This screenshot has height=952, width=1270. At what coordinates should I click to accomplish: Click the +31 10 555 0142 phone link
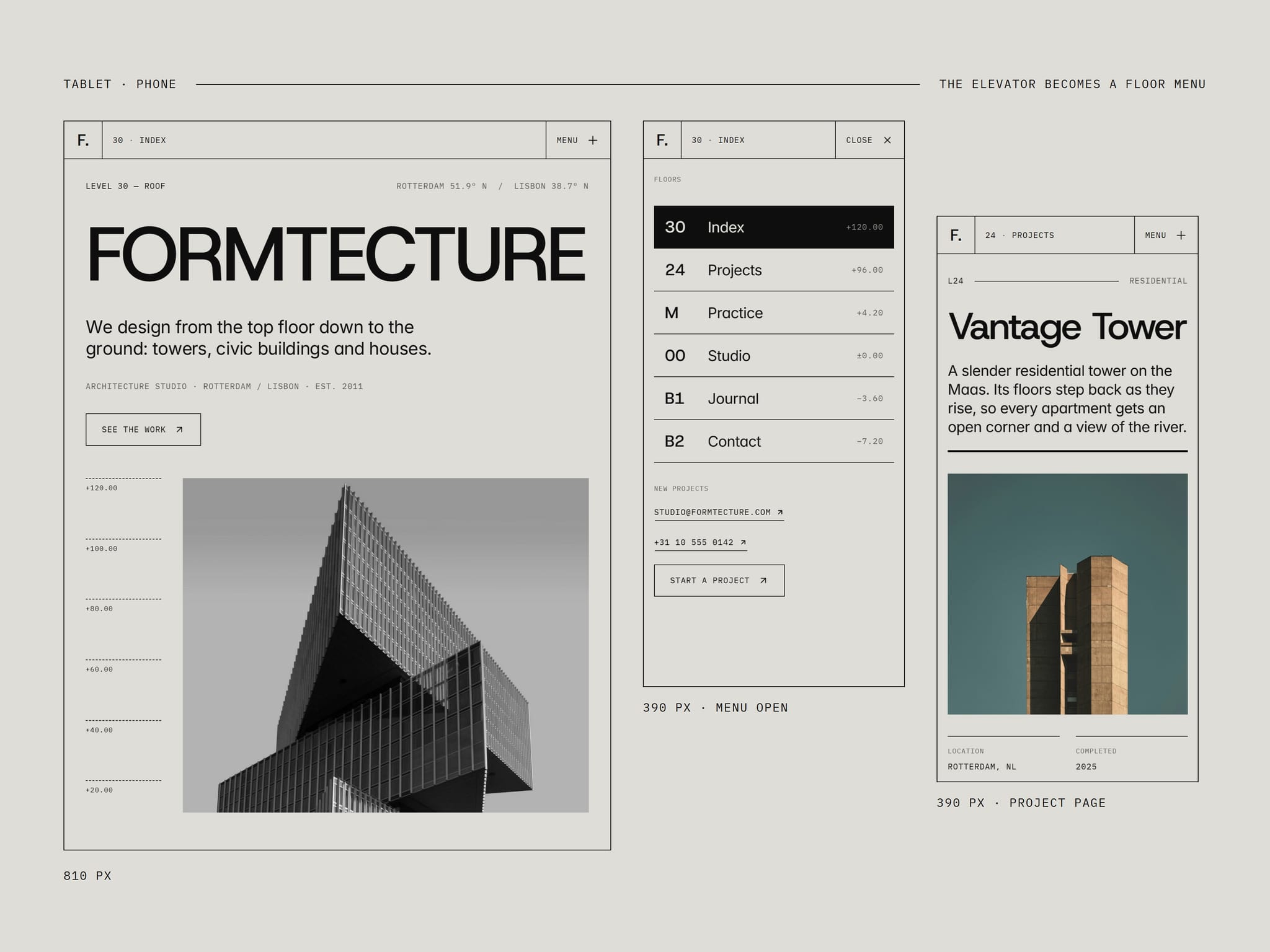pyautogui.click(x=700, y=542)
